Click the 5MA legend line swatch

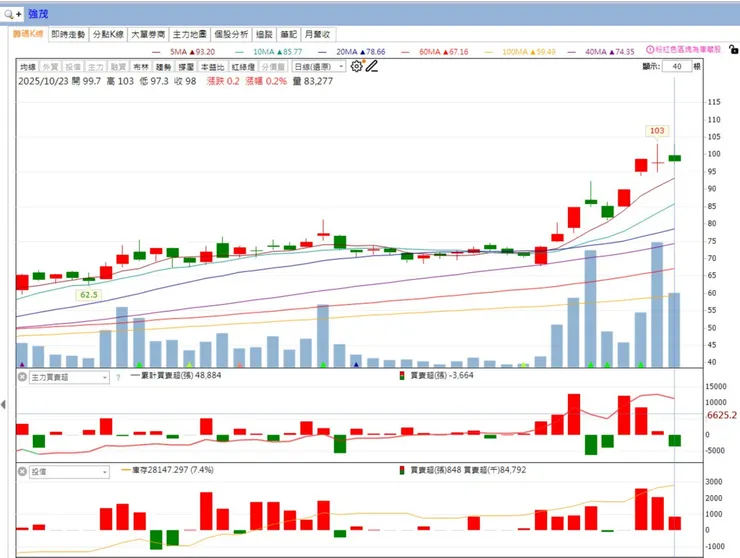click(156, 52)
